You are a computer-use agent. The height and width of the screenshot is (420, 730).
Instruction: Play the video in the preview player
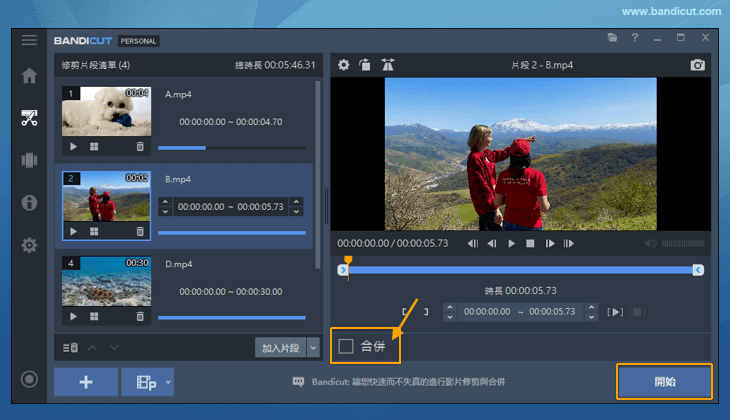(511, 243)
